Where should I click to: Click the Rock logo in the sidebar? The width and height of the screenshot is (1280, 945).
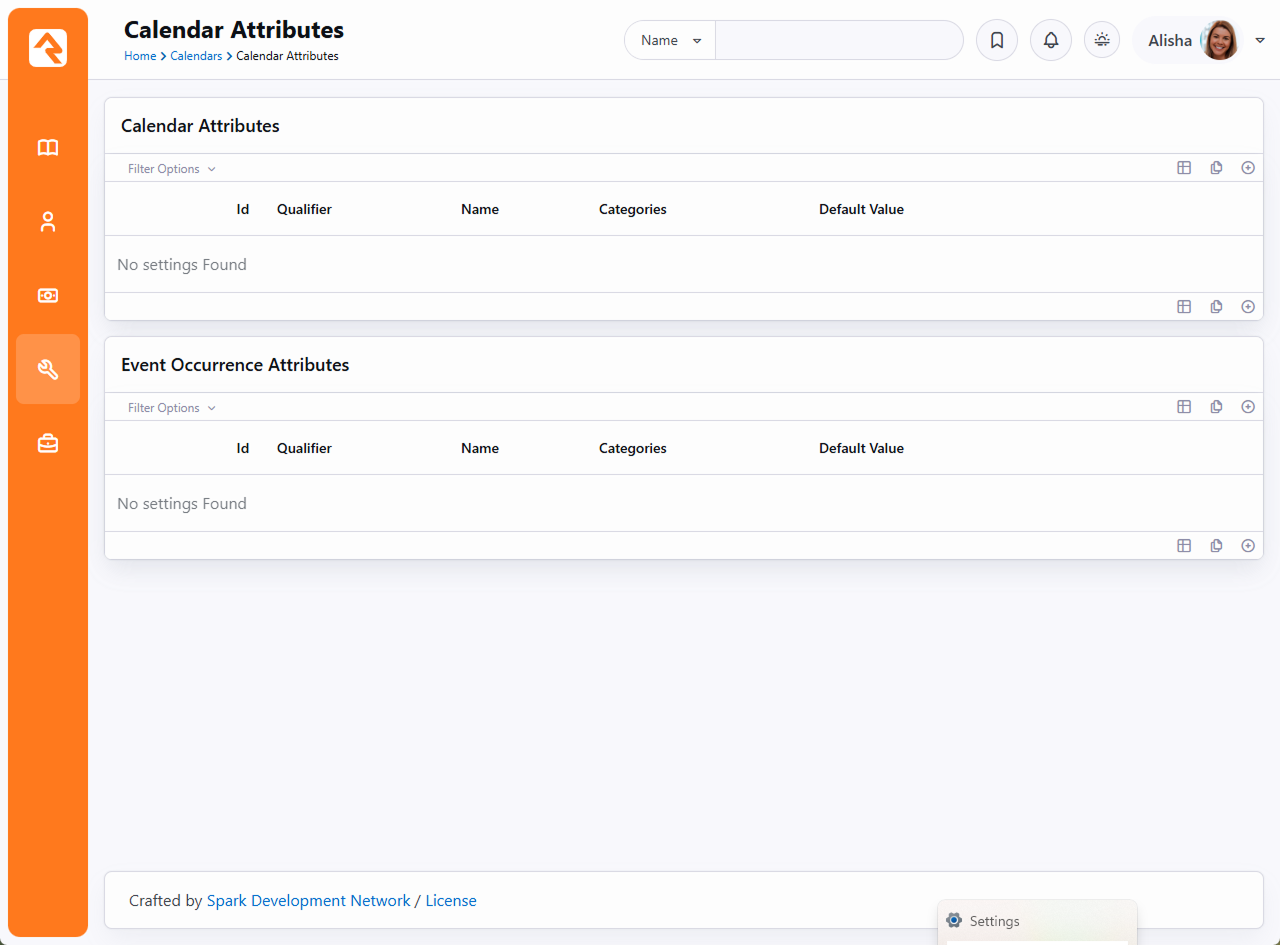pos(48,48)
